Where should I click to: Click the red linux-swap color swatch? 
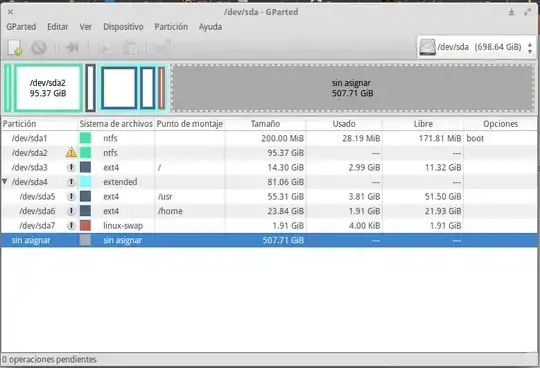coord(85,225)
